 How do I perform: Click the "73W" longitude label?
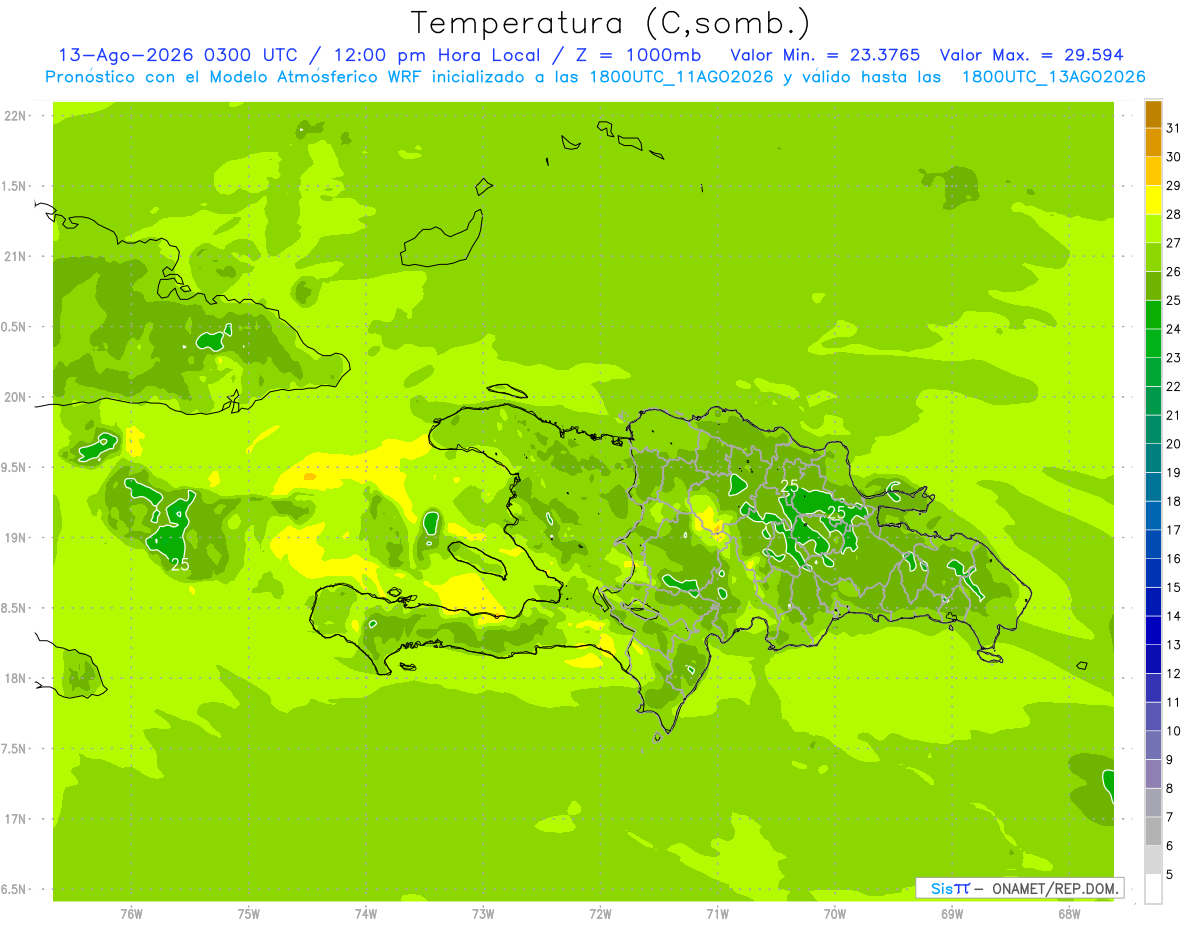tap(483, 914)
